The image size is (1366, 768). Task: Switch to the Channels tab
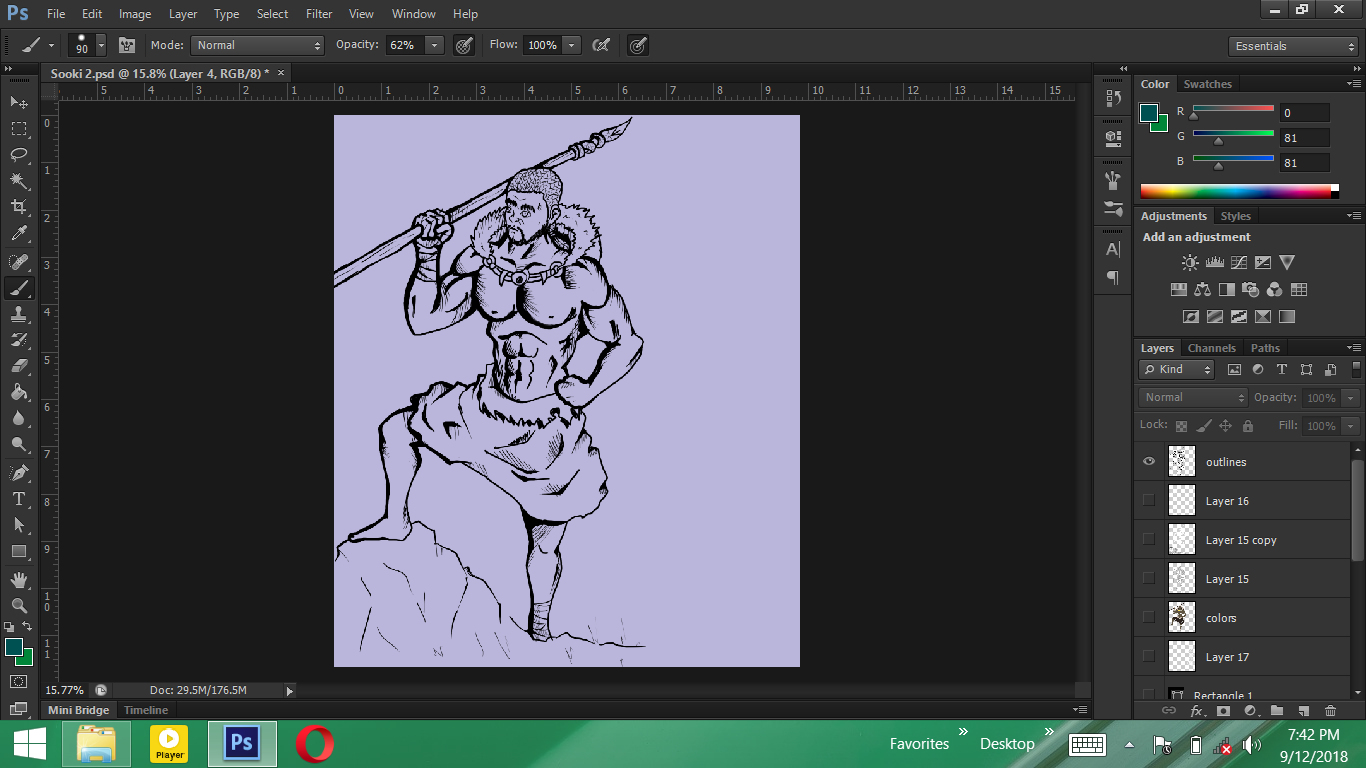1211,348
